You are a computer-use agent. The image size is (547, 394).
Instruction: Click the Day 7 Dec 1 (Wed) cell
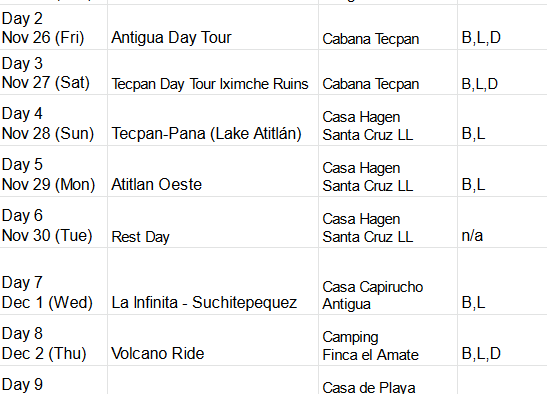53,281
